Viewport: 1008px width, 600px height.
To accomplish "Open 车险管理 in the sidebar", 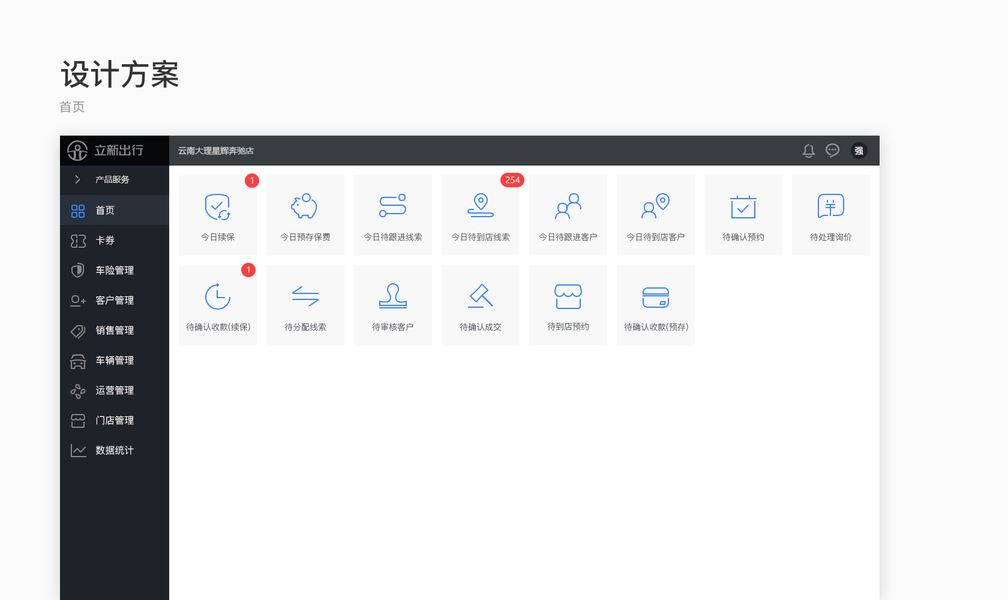I will [x=114, y=270].
